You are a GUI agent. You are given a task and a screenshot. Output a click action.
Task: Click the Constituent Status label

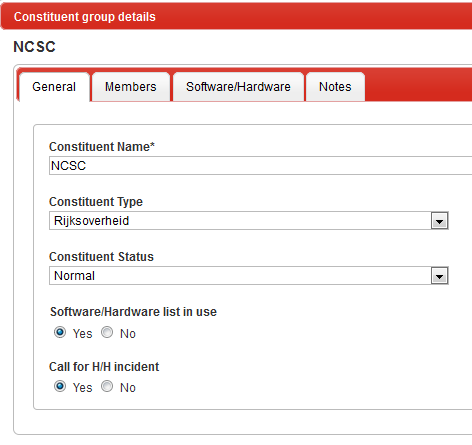(x=101, y=257)
